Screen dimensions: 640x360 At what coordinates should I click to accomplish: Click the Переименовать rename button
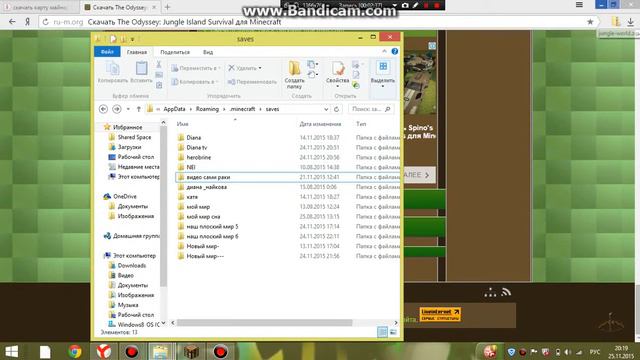click(252, 82)
